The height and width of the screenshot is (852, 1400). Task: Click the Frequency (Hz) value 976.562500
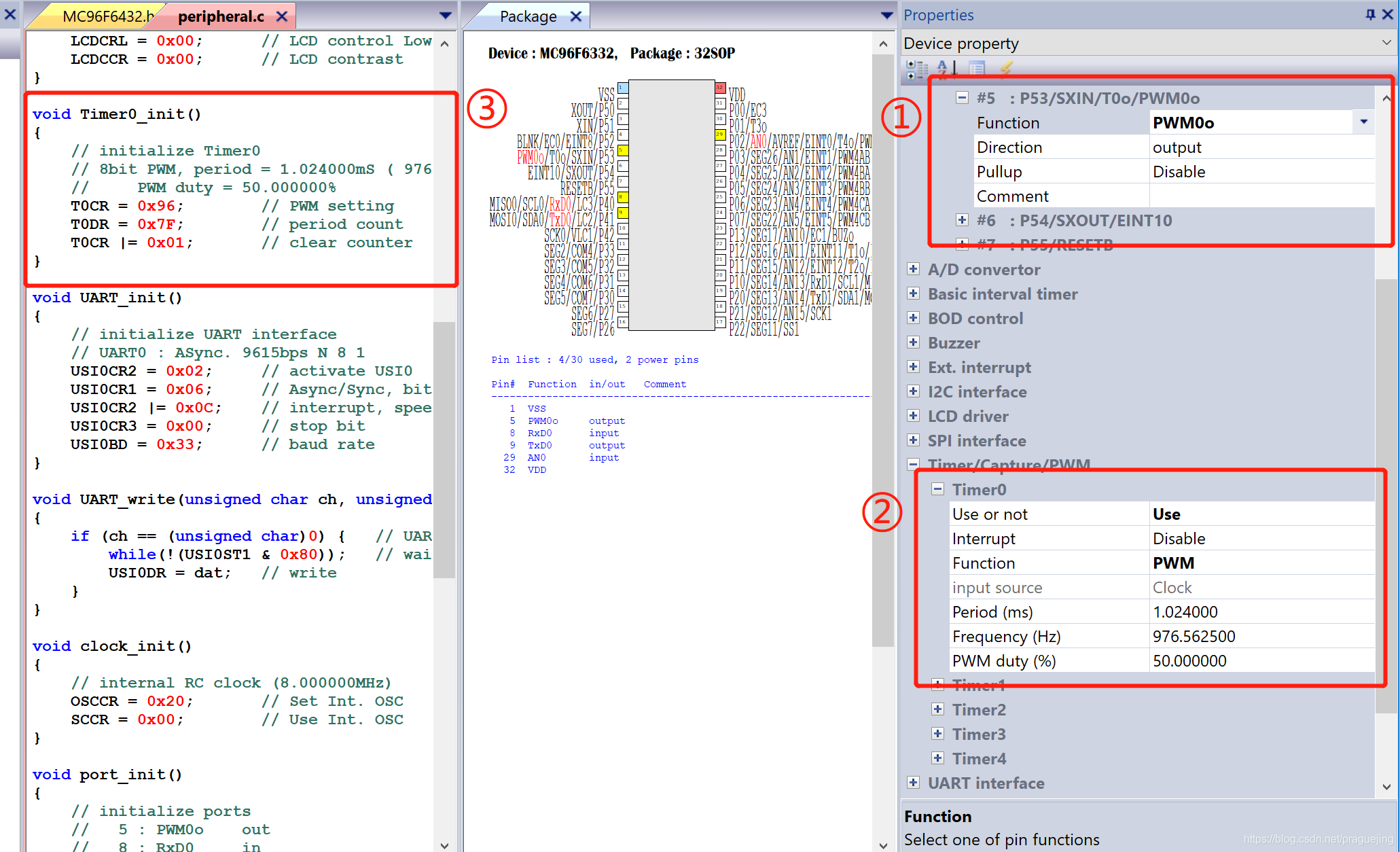[x=1261, y=636]
